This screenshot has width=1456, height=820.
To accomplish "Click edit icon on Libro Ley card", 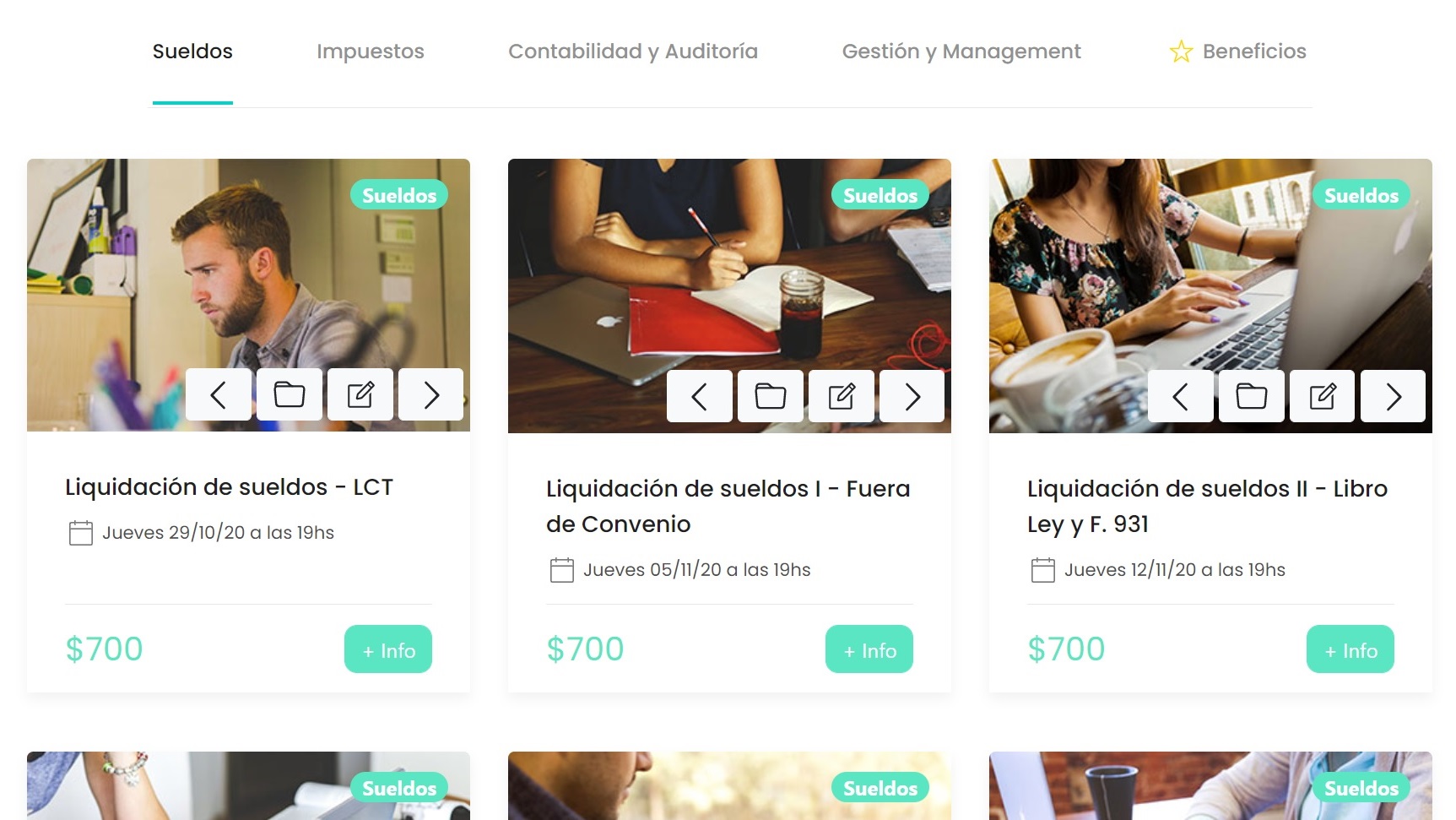I will click(1323, 396).
